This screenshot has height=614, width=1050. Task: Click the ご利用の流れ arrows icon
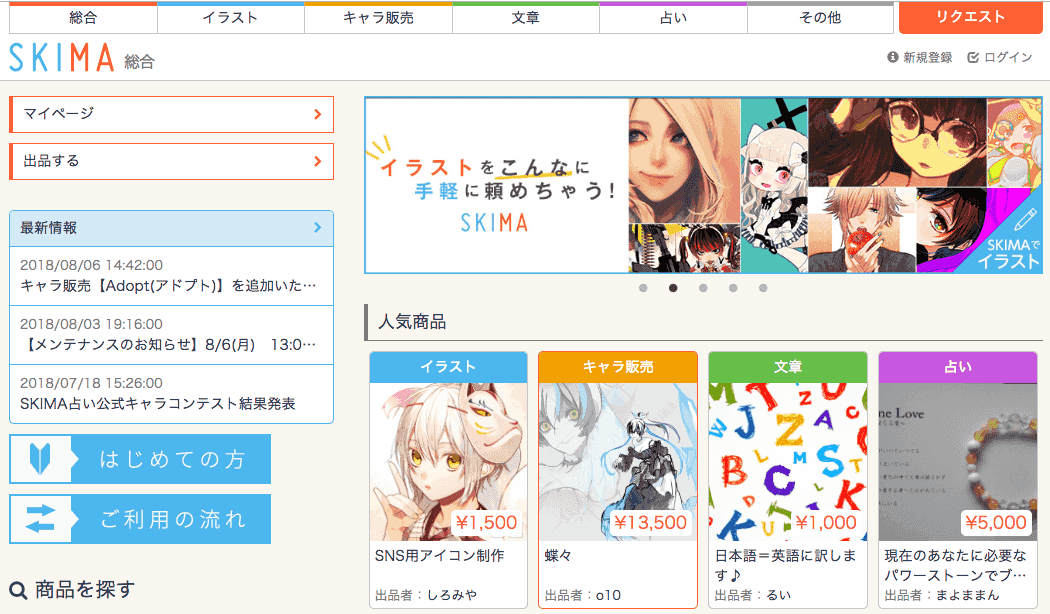click(x=40, y=519)
